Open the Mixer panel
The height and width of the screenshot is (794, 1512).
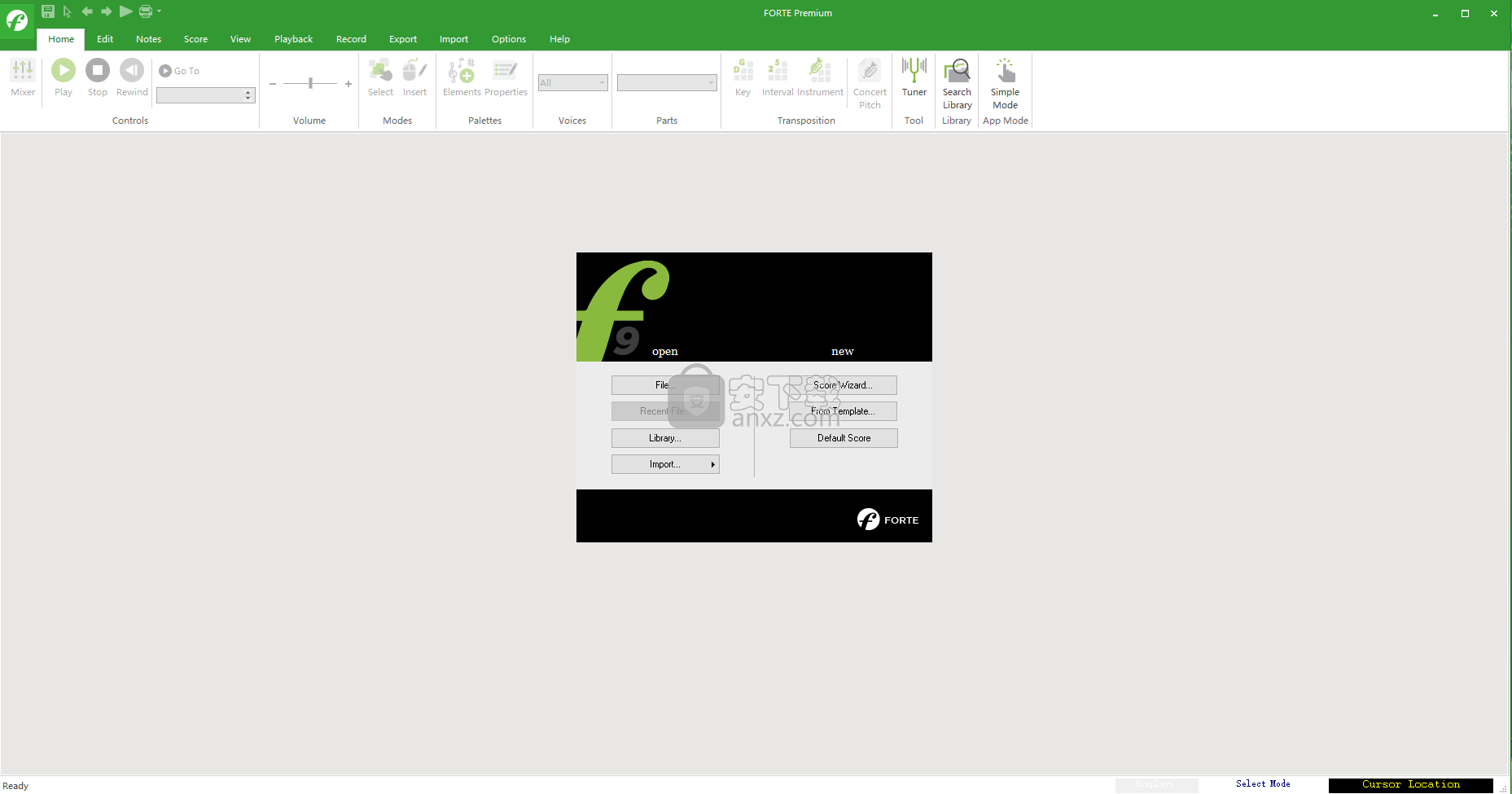[x=23, y=77]
